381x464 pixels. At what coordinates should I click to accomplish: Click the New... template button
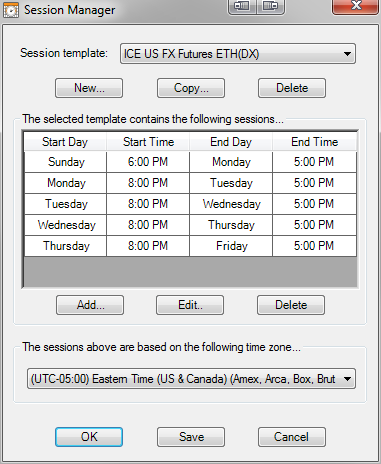point(89,88)
